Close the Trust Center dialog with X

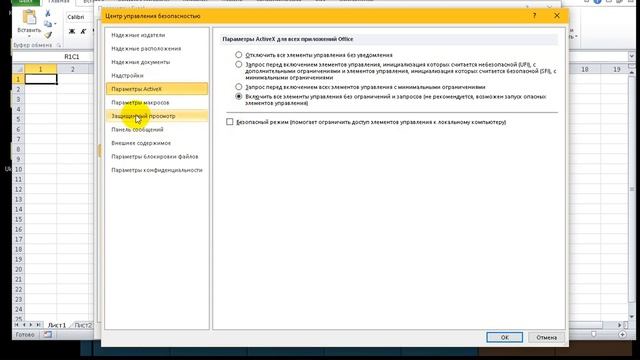click(557, 16)
